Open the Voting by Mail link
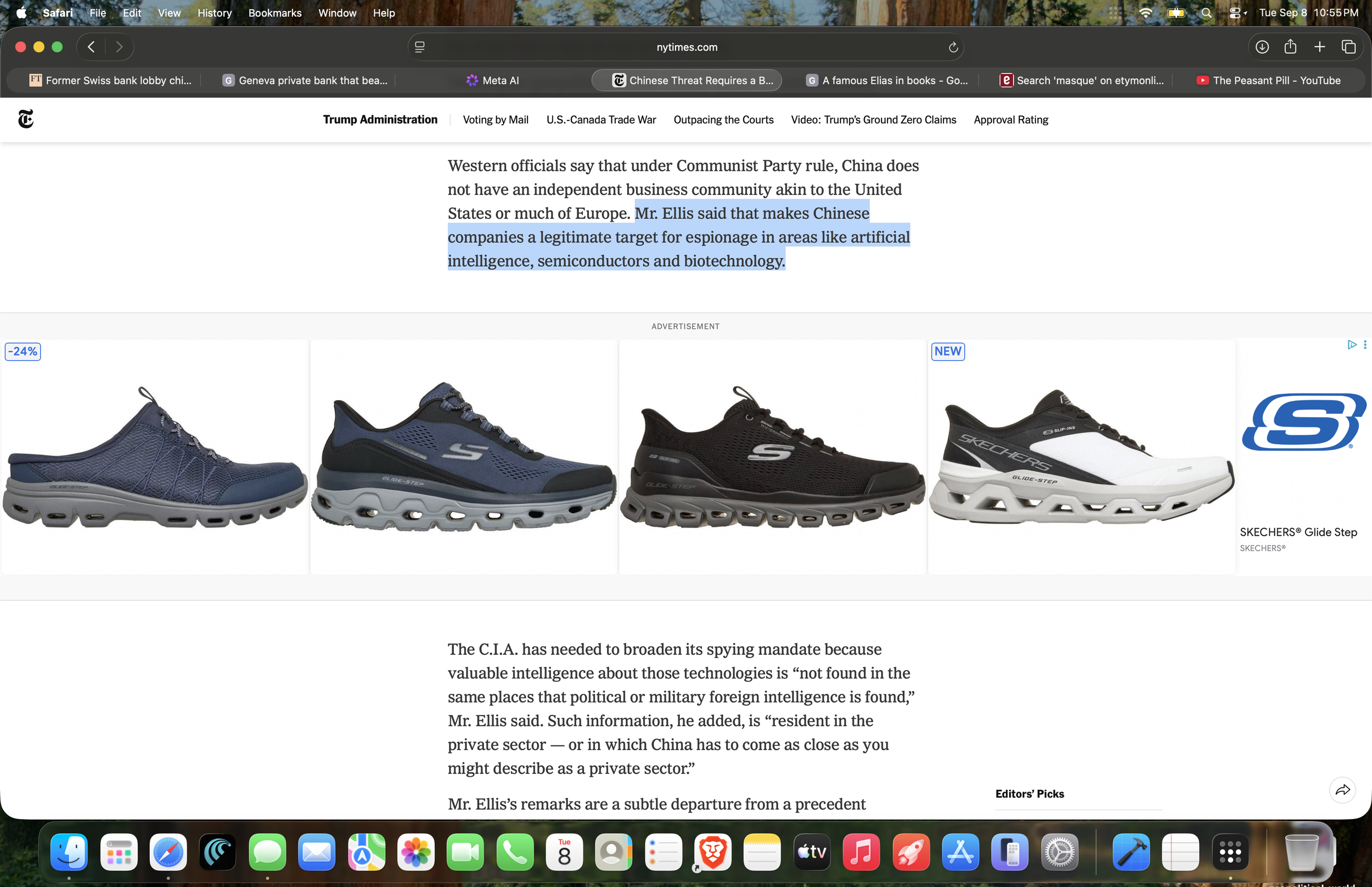1372x887 pixels. (x=495, y=120)
